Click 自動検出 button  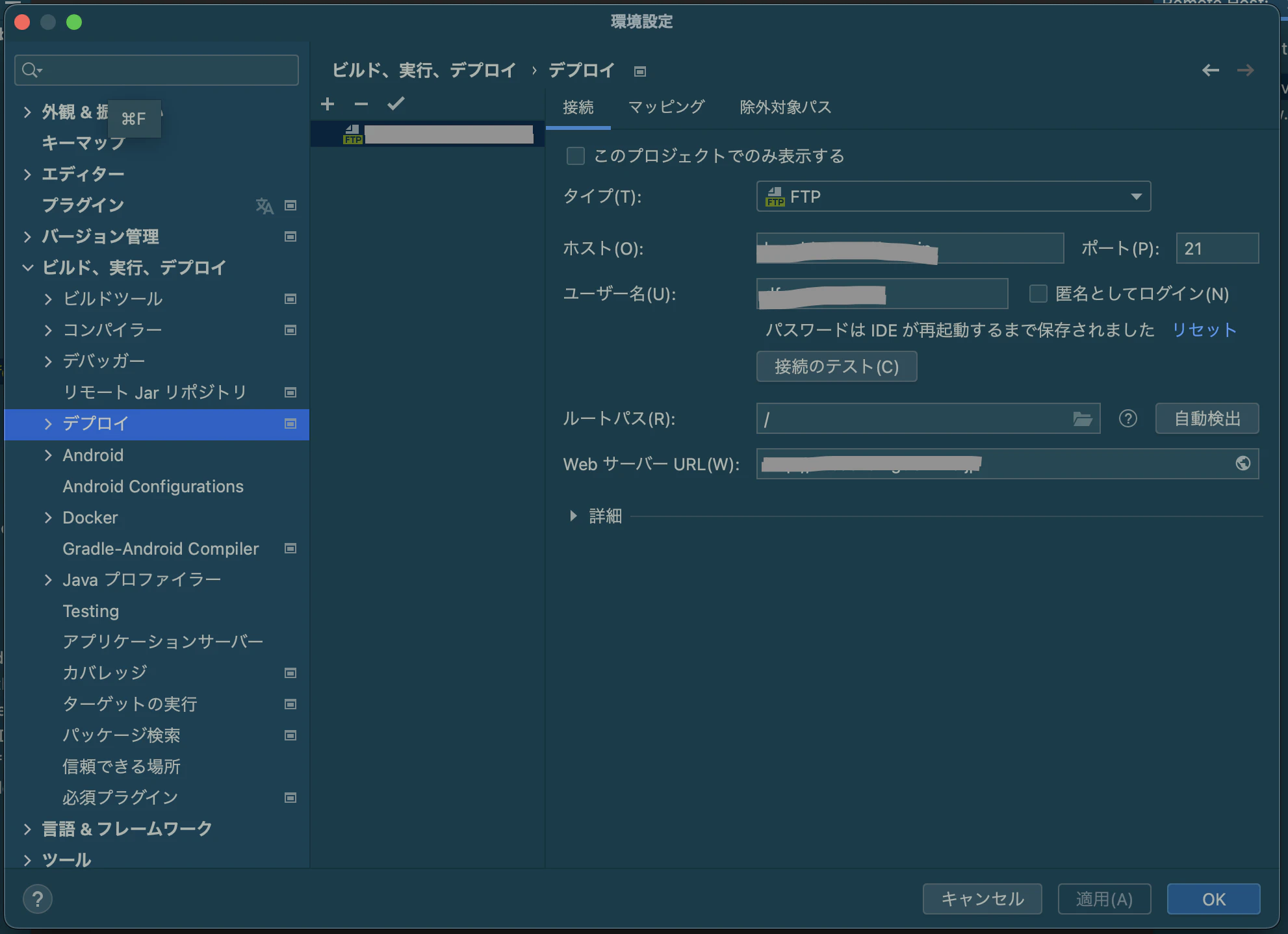[1207, 419]
